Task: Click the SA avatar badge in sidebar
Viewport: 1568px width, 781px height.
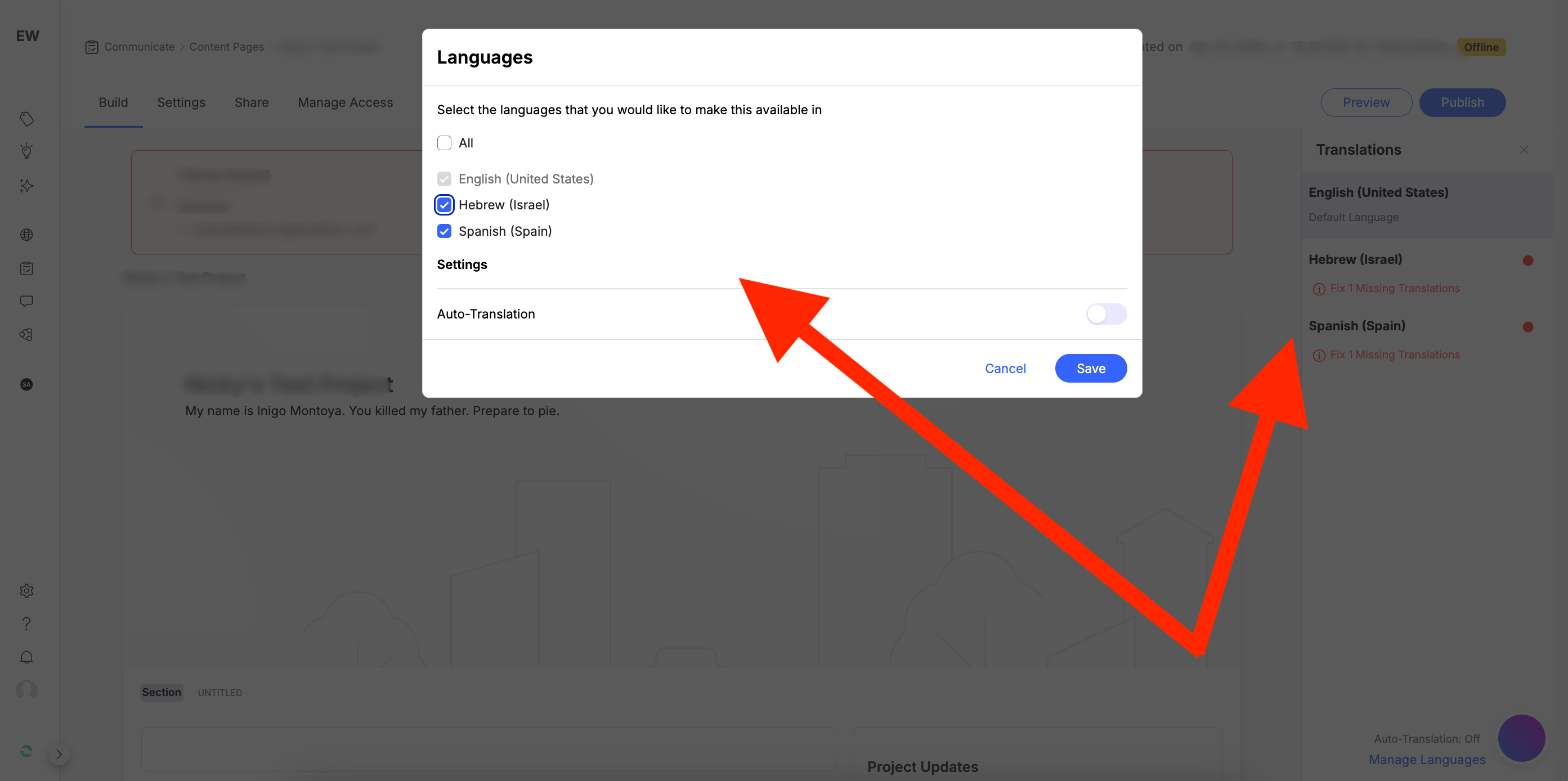Action: pyautogui.click(x=27, y=384)
